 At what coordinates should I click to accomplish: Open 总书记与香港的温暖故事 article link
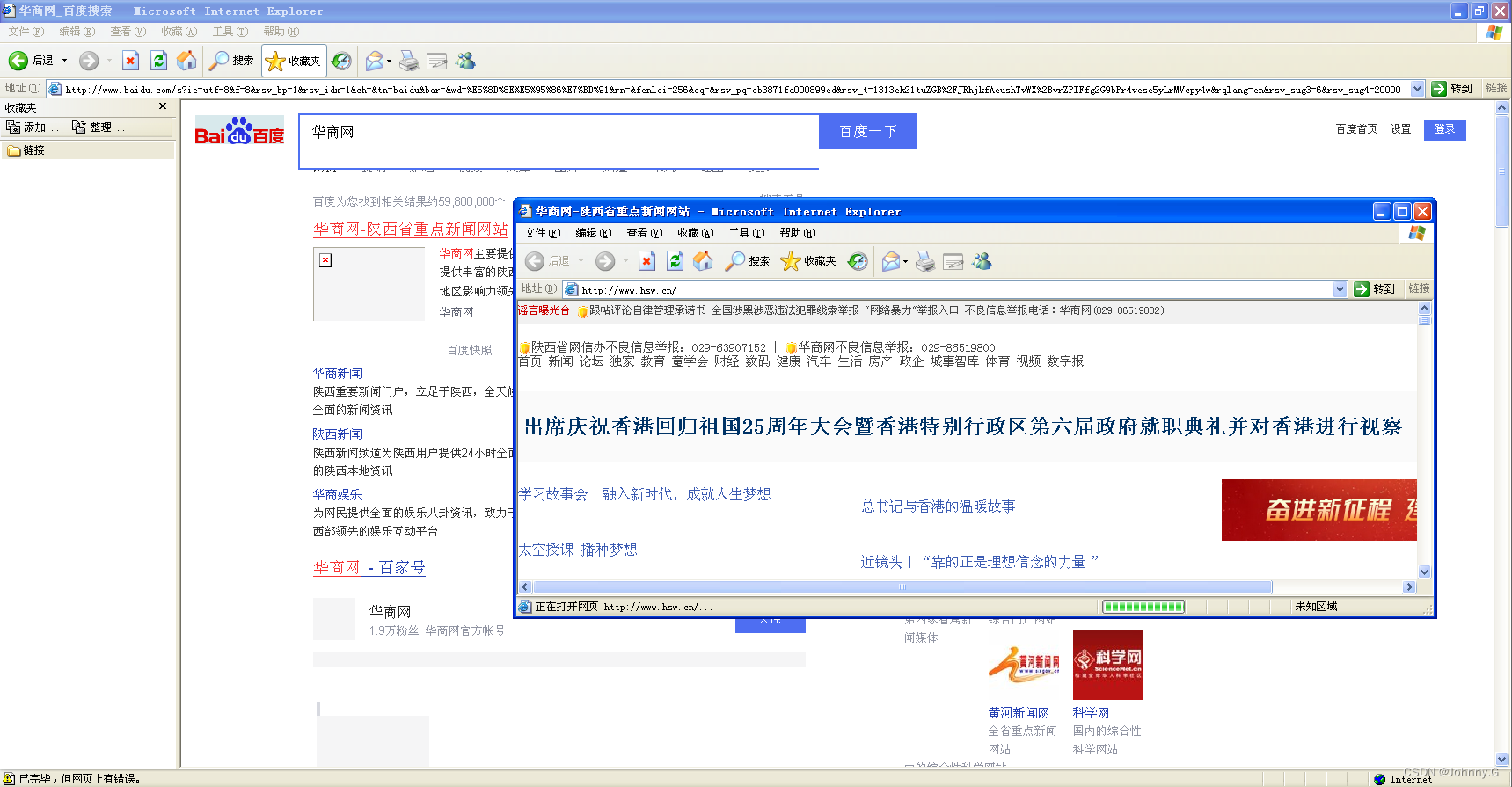pos(938,506)
